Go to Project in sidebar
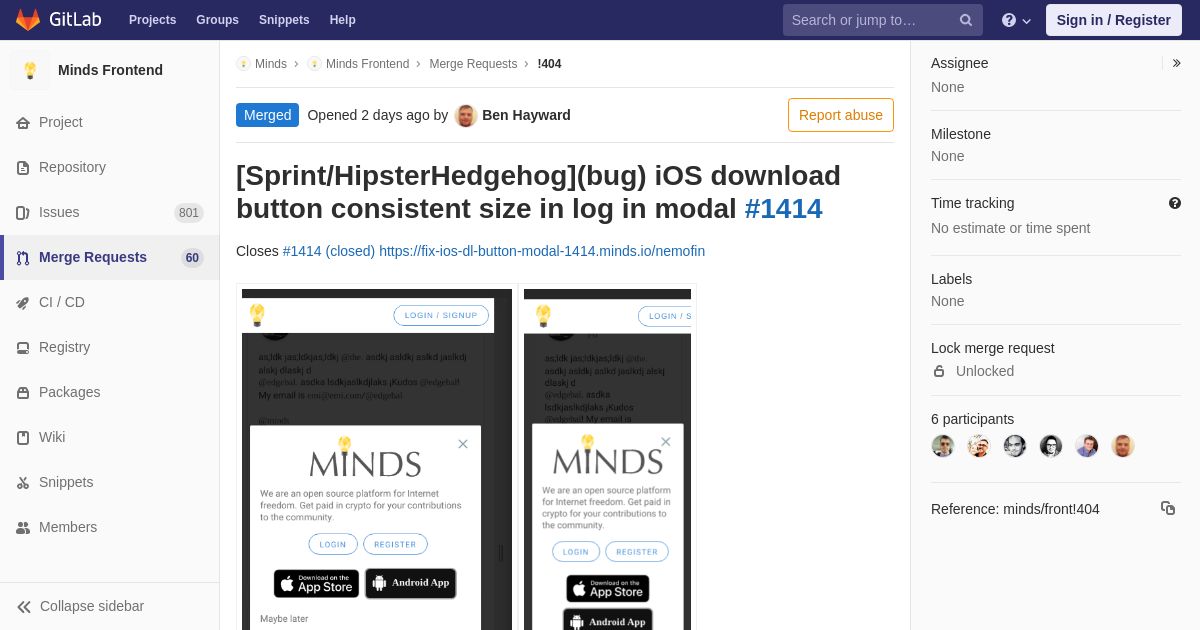The height and width of the screenshot is (630, 1200). (61, 122)
